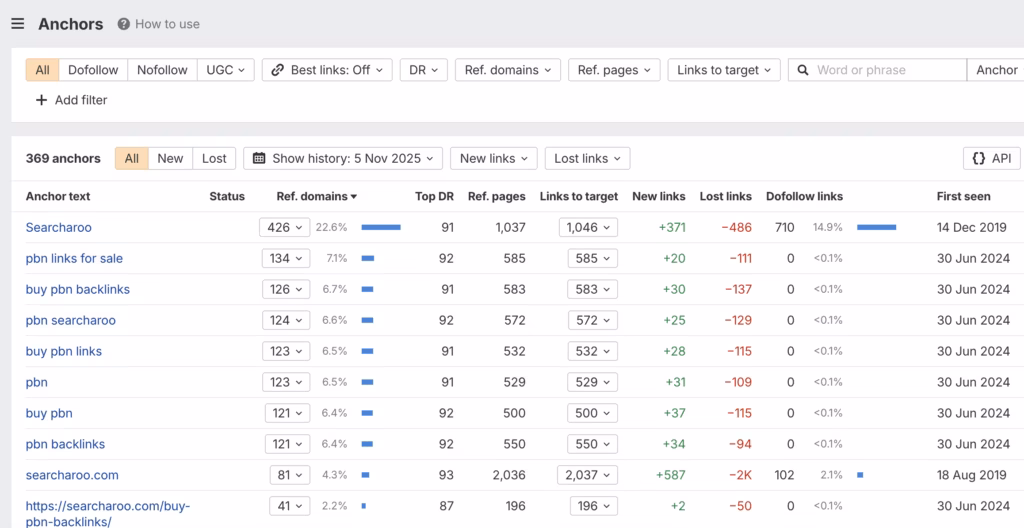Show All anchors status tab

click(132, 158)
